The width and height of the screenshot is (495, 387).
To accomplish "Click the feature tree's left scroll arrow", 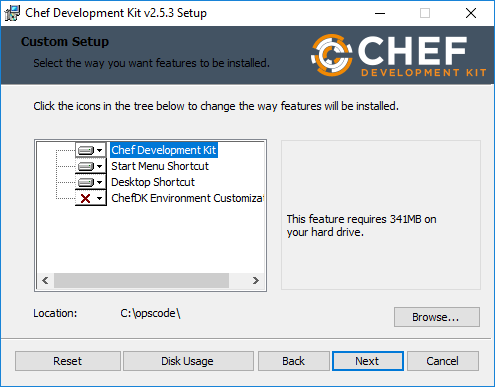I will pos(45,280).
